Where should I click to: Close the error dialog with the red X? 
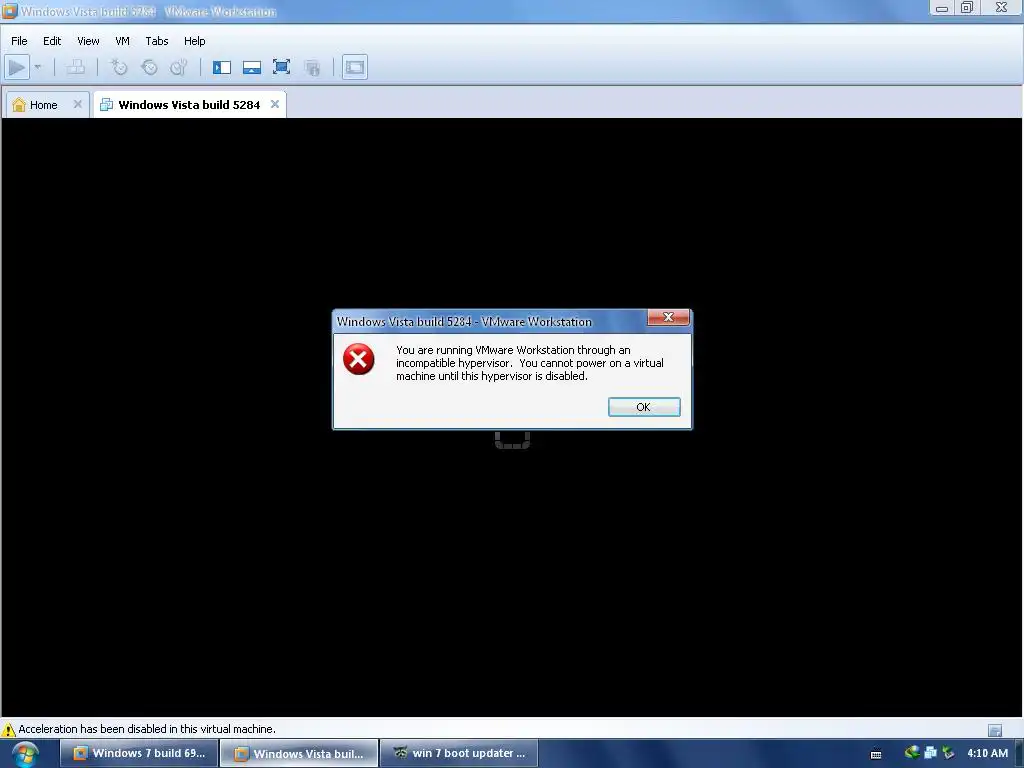coord(668,317)
